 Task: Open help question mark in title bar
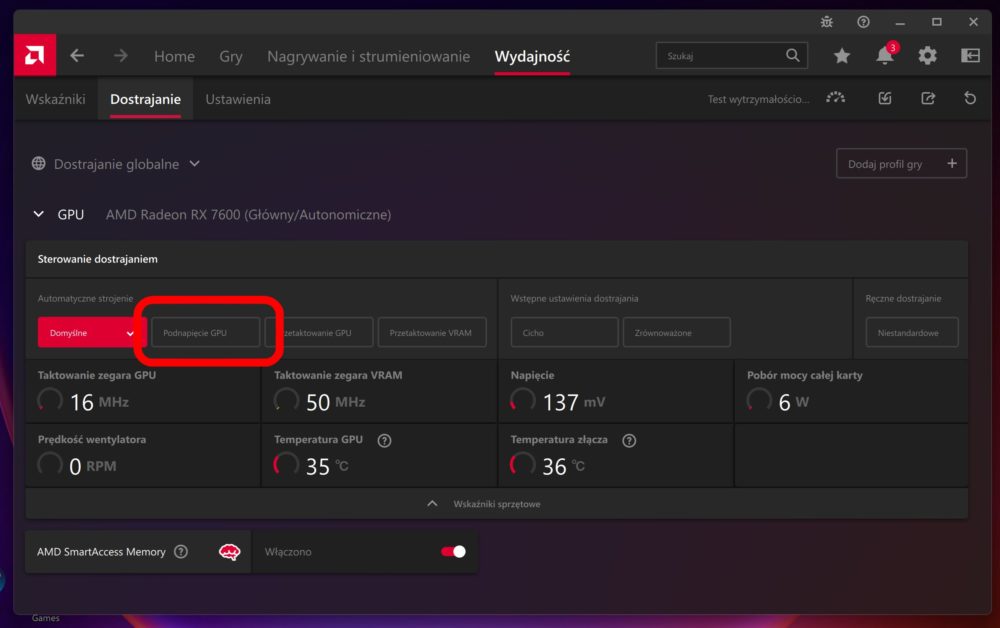[x=863, y=22]
